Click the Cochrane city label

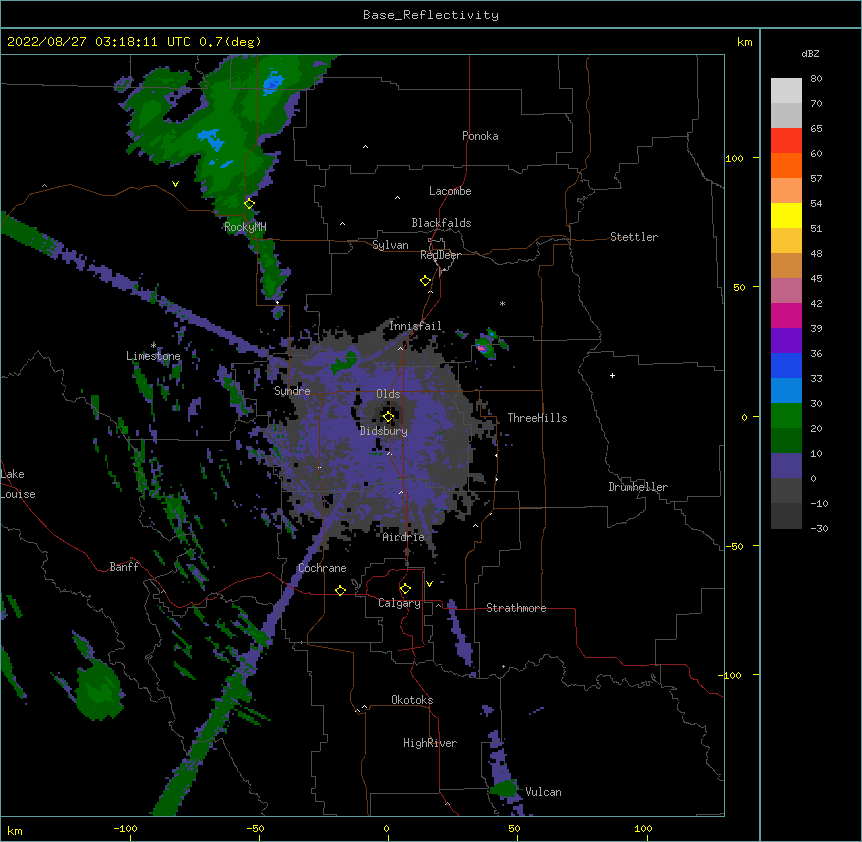point(322,568)
